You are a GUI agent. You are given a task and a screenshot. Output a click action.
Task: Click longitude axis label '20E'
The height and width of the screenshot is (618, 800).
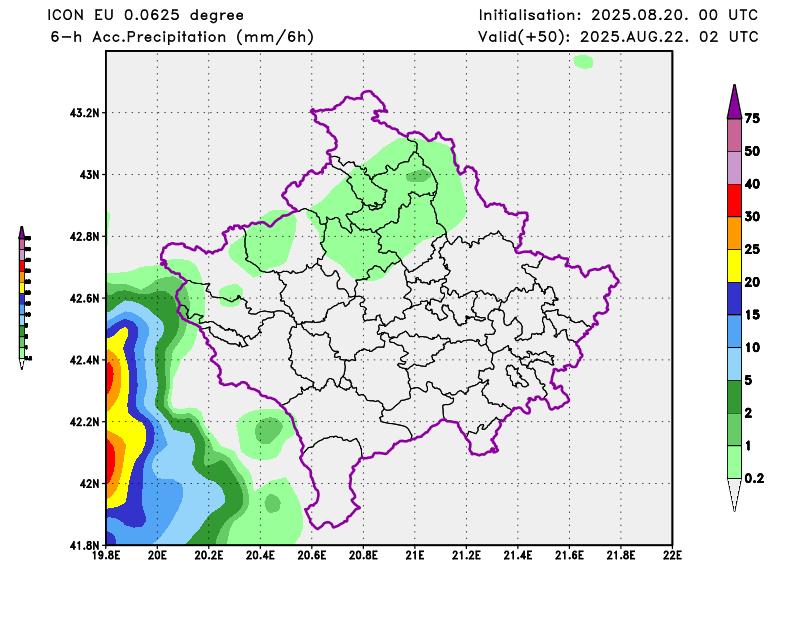point(158,555)
